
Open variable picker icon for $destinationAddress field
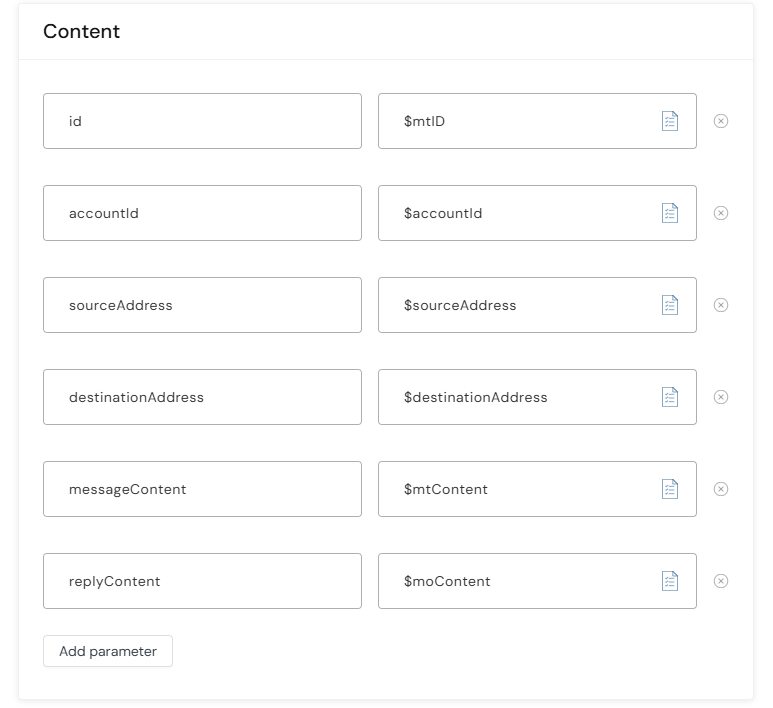click(669, 397)
